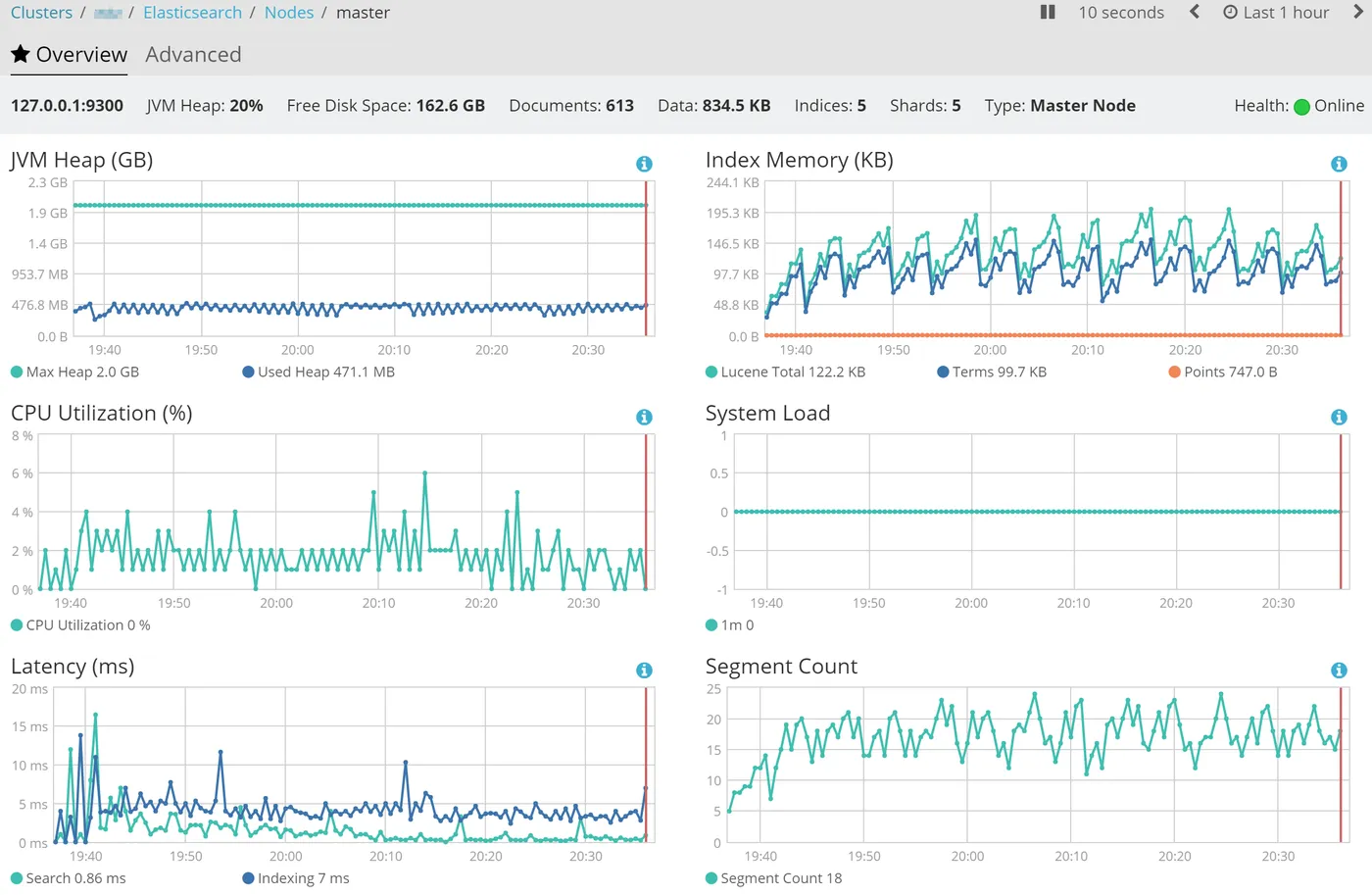Image resolution: width=1372 pixels, height=895 pixels.
Task: Click the star icon on the Overview tab
Action: click(x=21, y=54)
